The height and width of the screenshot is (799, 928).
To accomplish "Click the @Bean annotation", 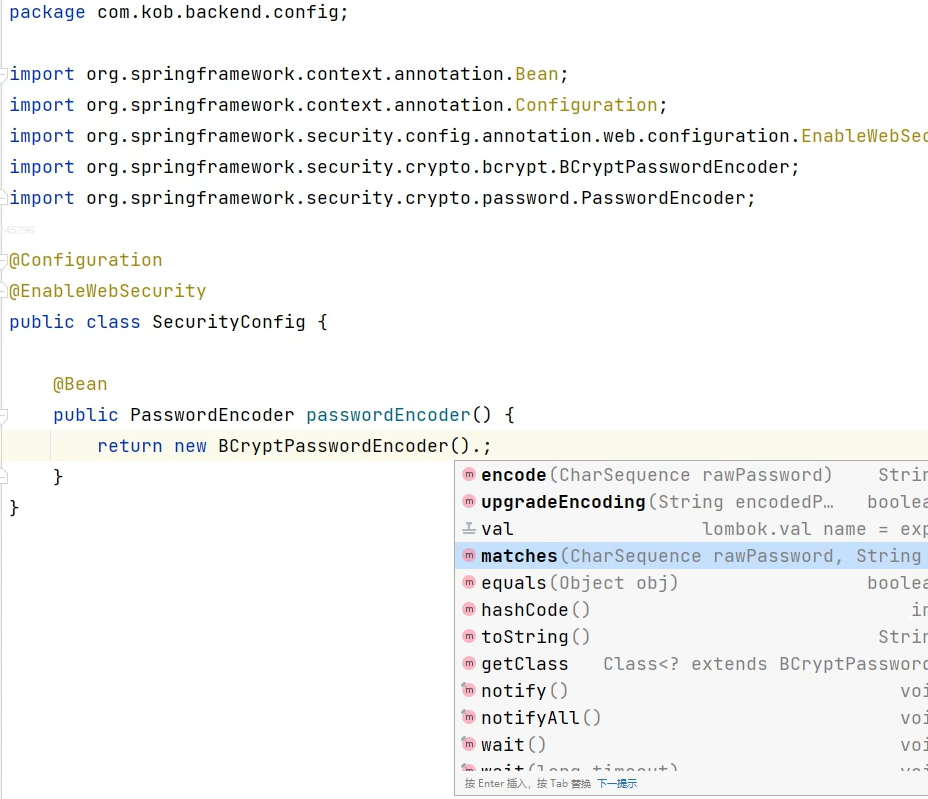I will point(80,384).
